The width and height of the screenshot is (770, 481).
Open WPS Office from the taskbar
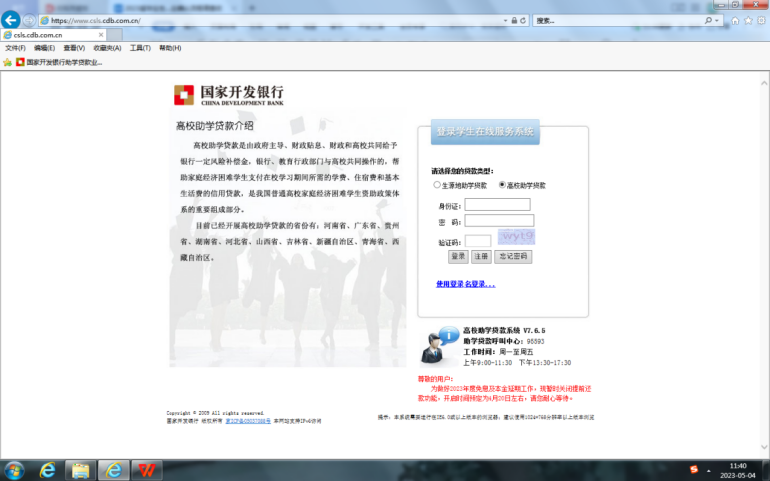pos(147,470)
